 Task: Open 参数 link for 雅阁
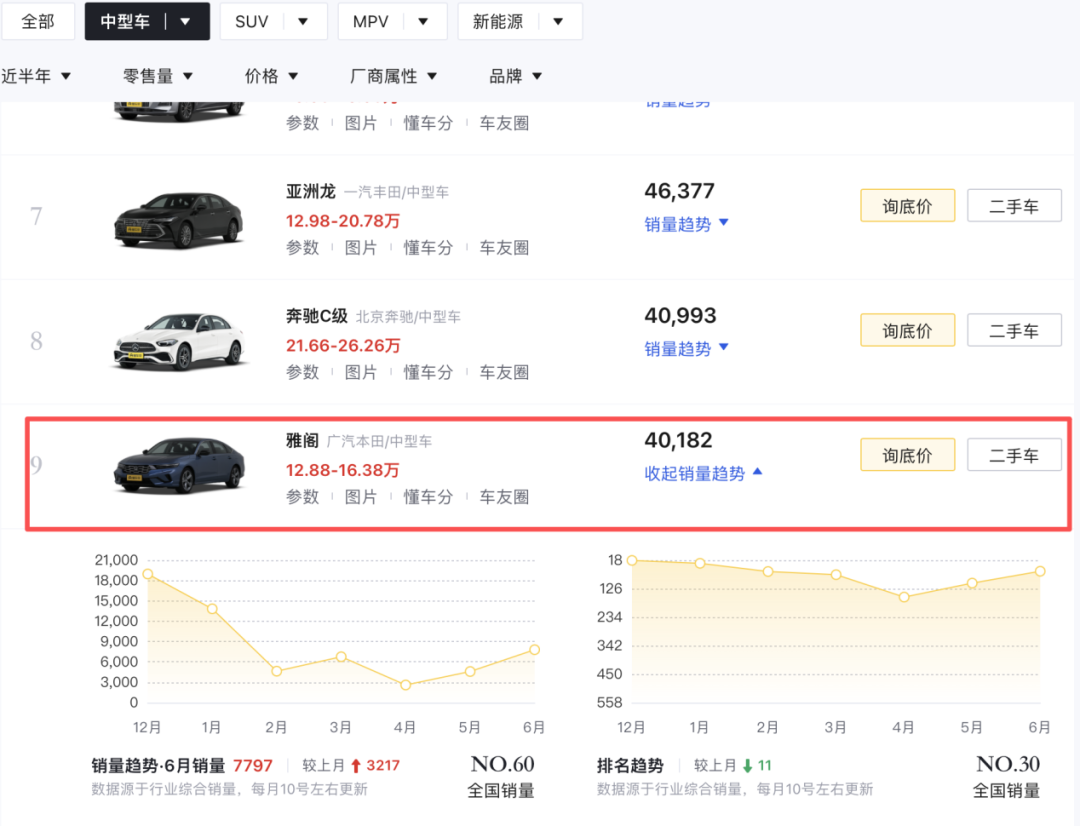[302, 497]
